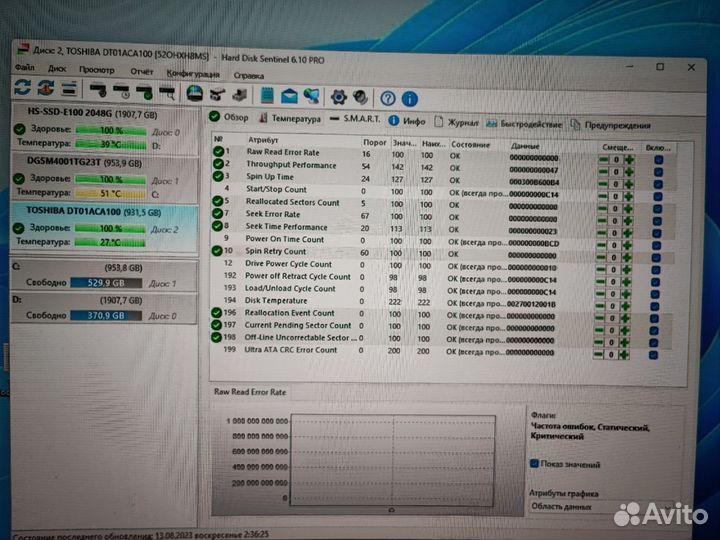Click the network globe monitor icon
This screenshot has height=540, width=720.
pyautogui.click(x=312, y=96)
